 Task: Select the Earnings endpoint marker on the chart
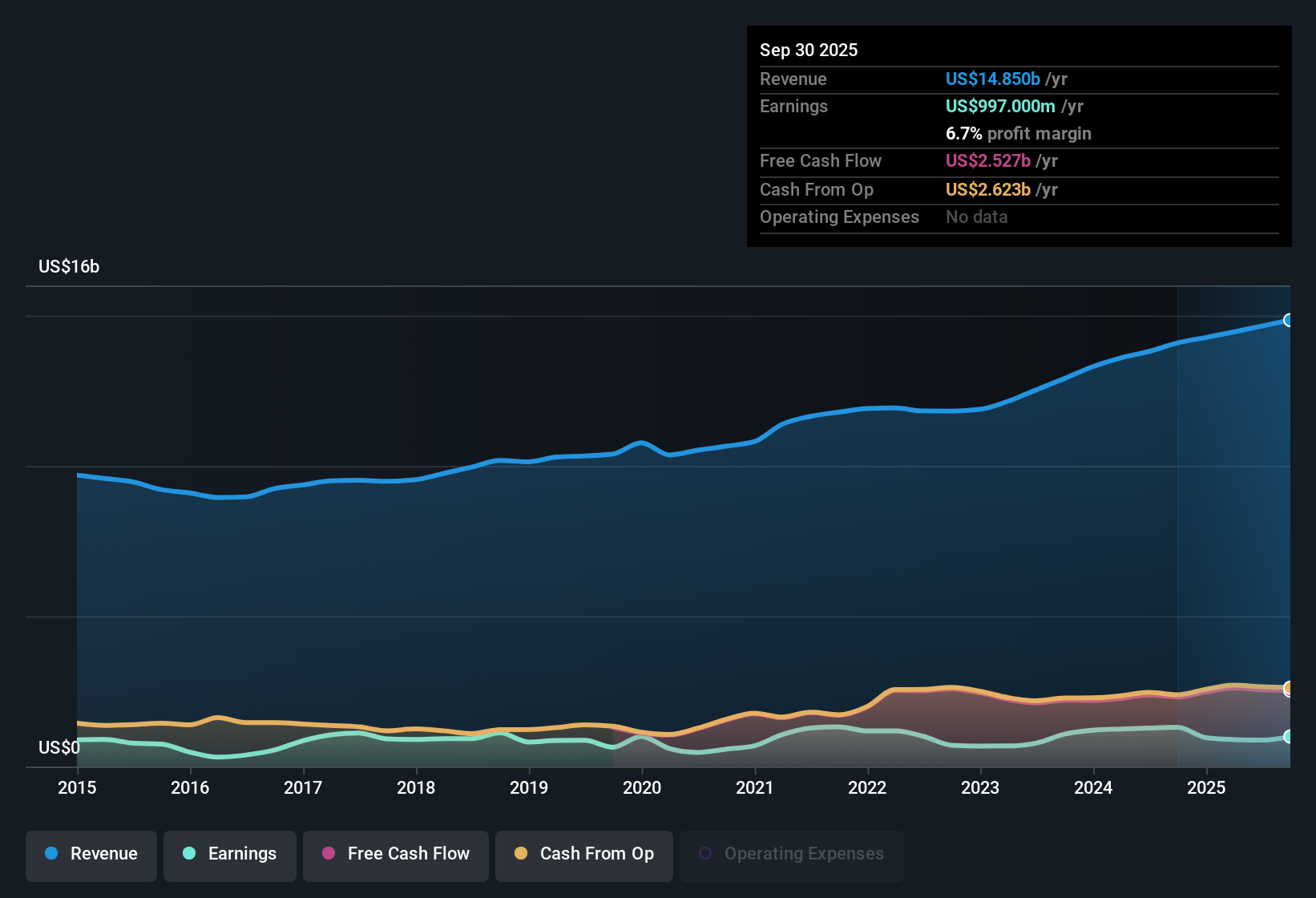(1289, 736)
